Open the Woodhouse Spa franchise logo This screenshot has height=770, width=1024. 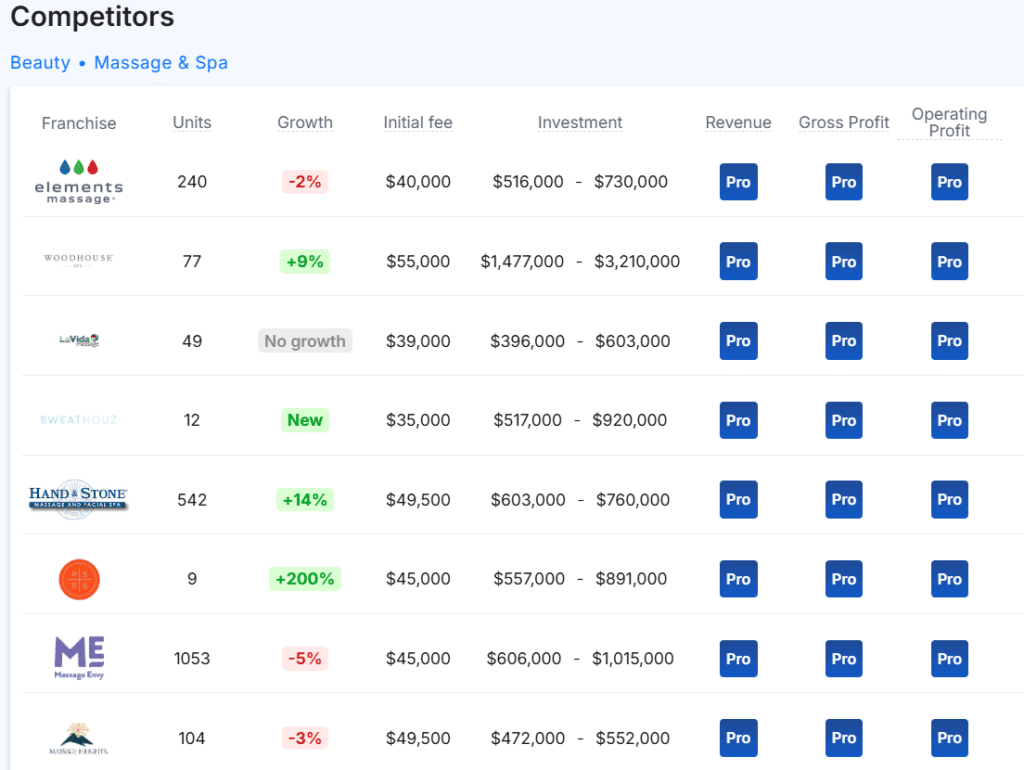(x=78, y=260)
